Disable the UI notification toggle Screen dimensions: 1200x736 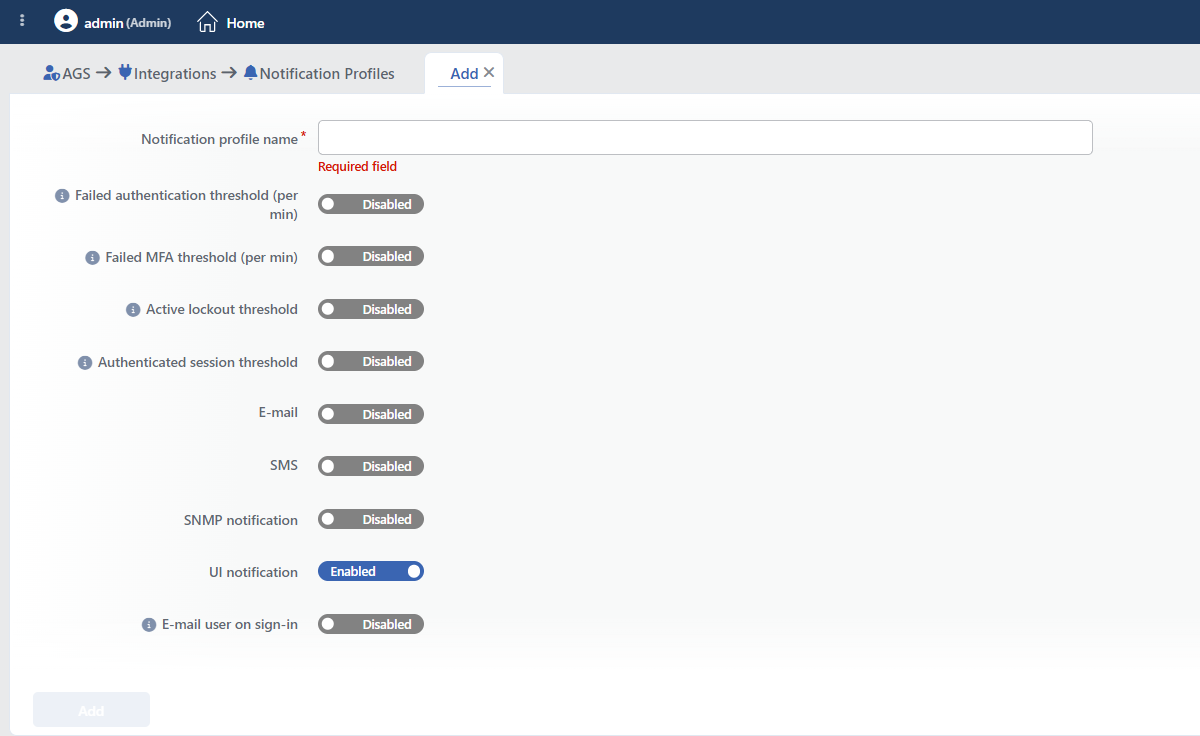[x=371, y=572]
